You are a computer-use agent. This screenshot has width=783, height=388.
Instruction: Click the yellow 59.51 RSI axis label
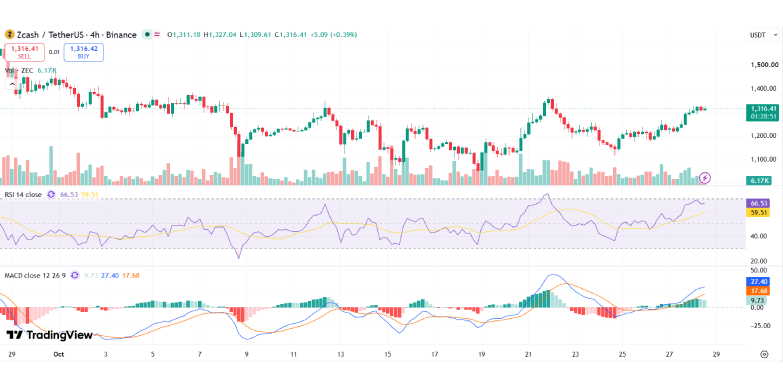tap(757, 212)
